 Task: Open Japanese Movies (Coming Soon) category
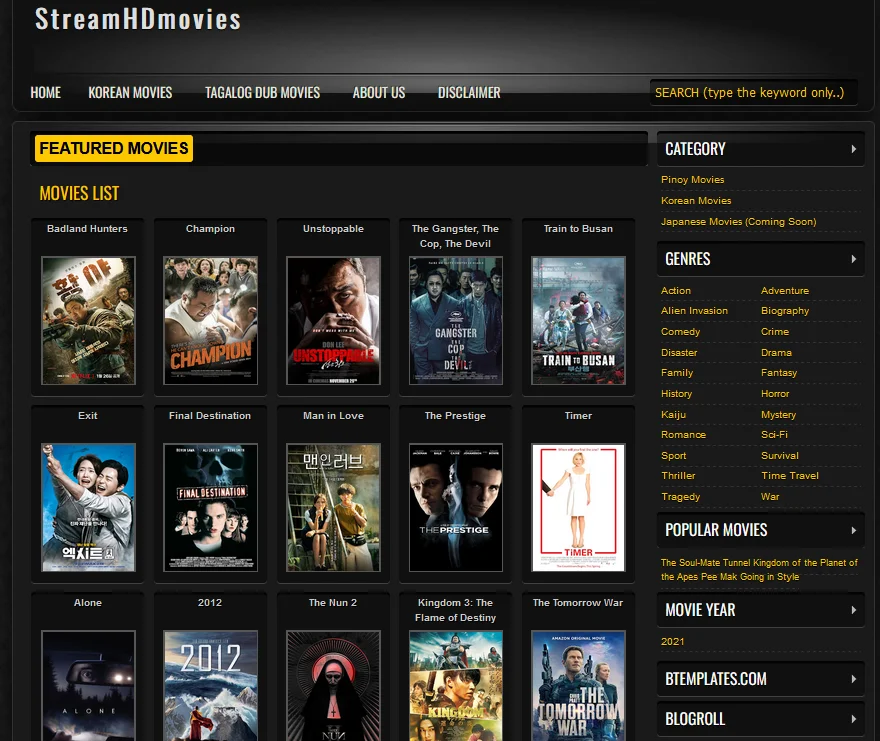pos(739,222)
